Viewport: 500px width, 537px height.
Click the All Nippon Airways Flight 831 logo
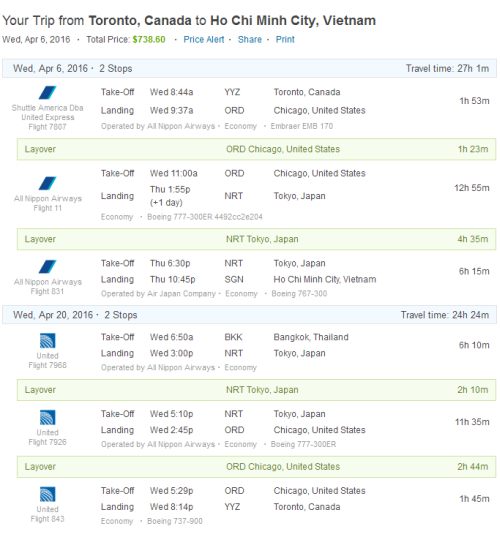tap(47, 267)
